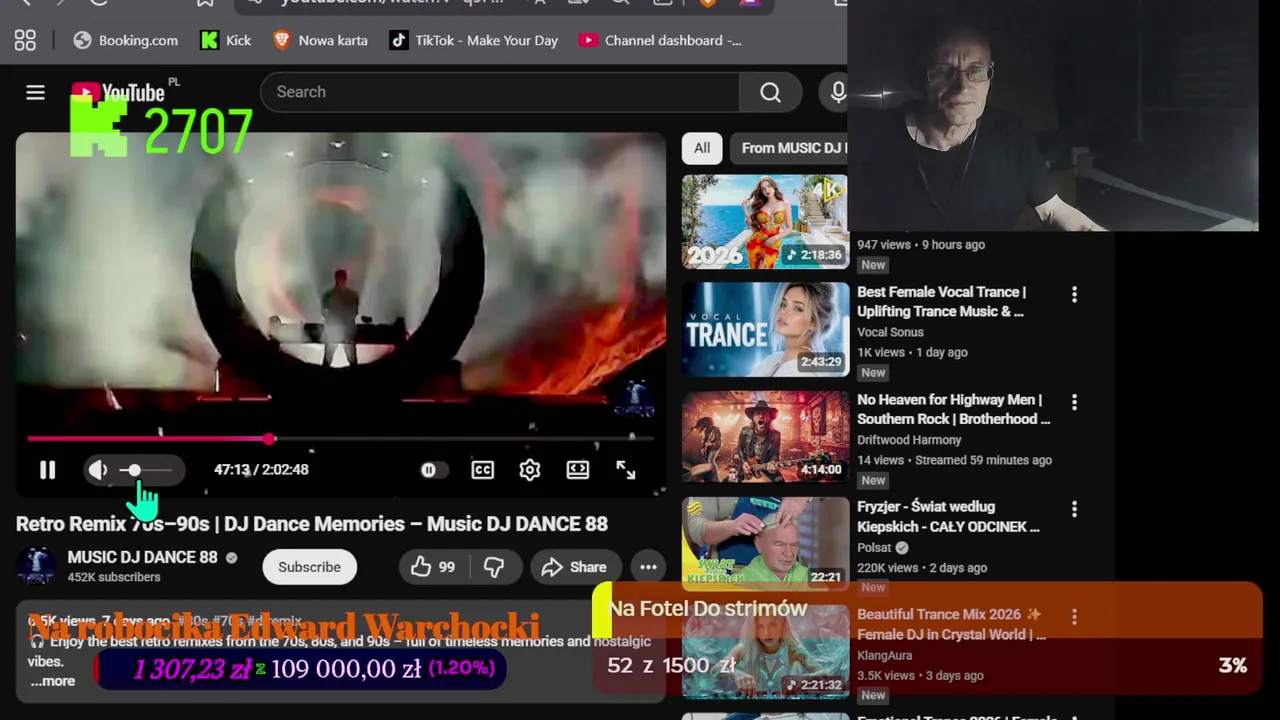Screen dimensions: 1280x720
Task: Go to the YouTube home logo
Action: click(118, 92)
